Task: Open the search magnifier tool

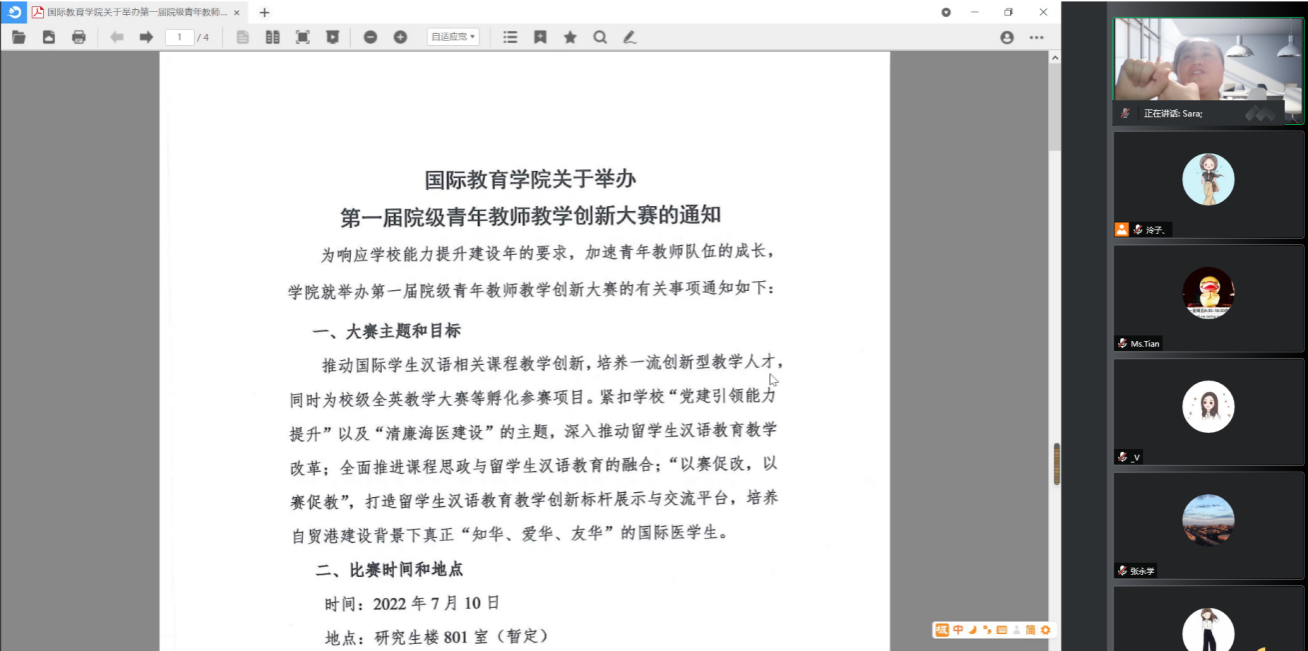Action: [x=600, y=37]
